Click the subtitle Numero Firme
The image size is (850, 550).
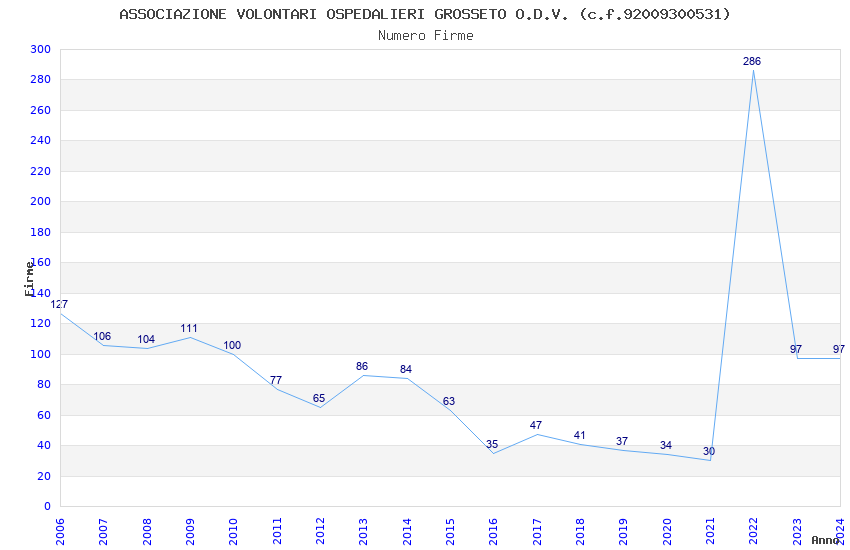(x=426, y=35)
